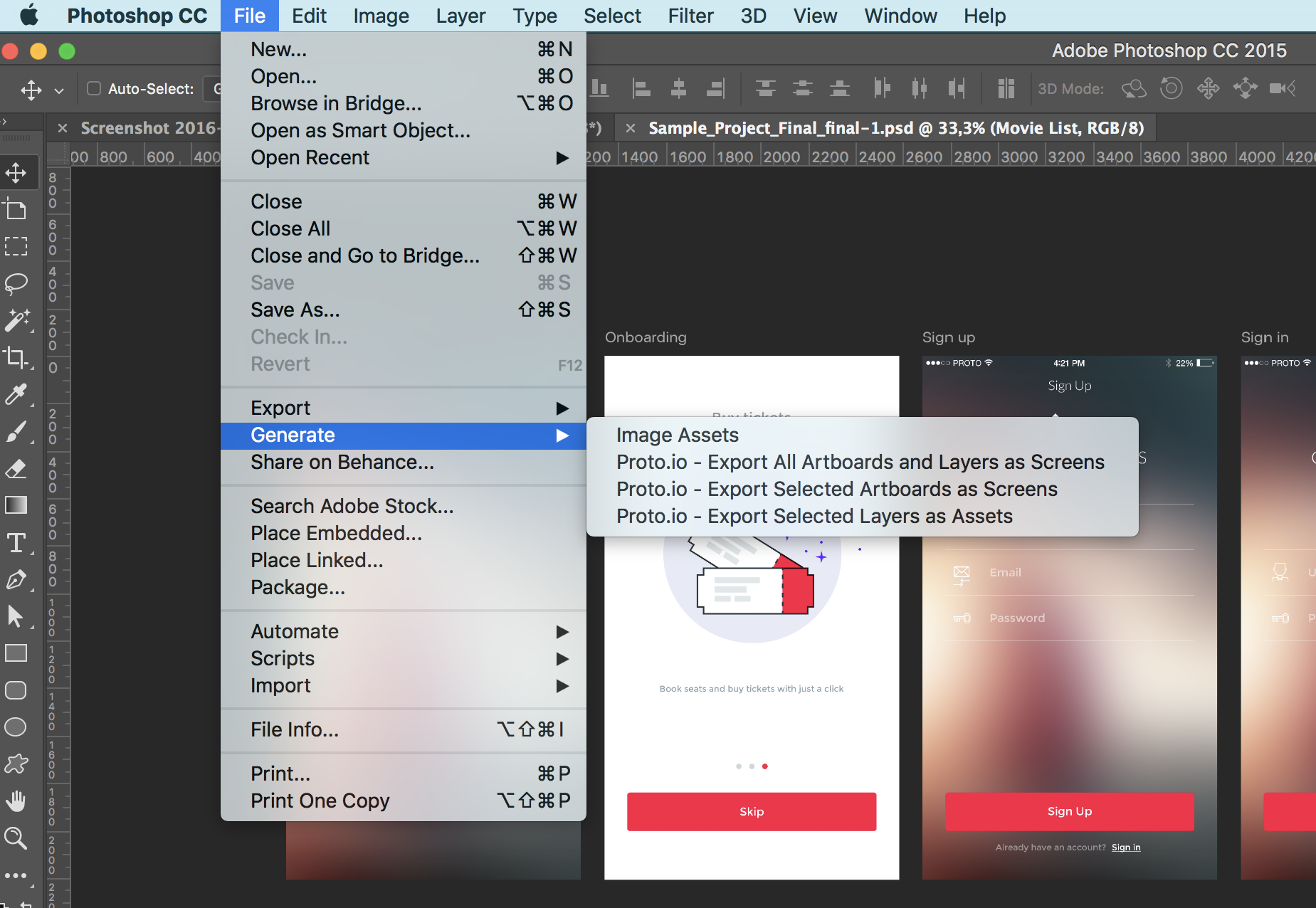Select the Lasso tool
Image resolution: width=1316 pixels, height=908 pixels.
point(16,283)
